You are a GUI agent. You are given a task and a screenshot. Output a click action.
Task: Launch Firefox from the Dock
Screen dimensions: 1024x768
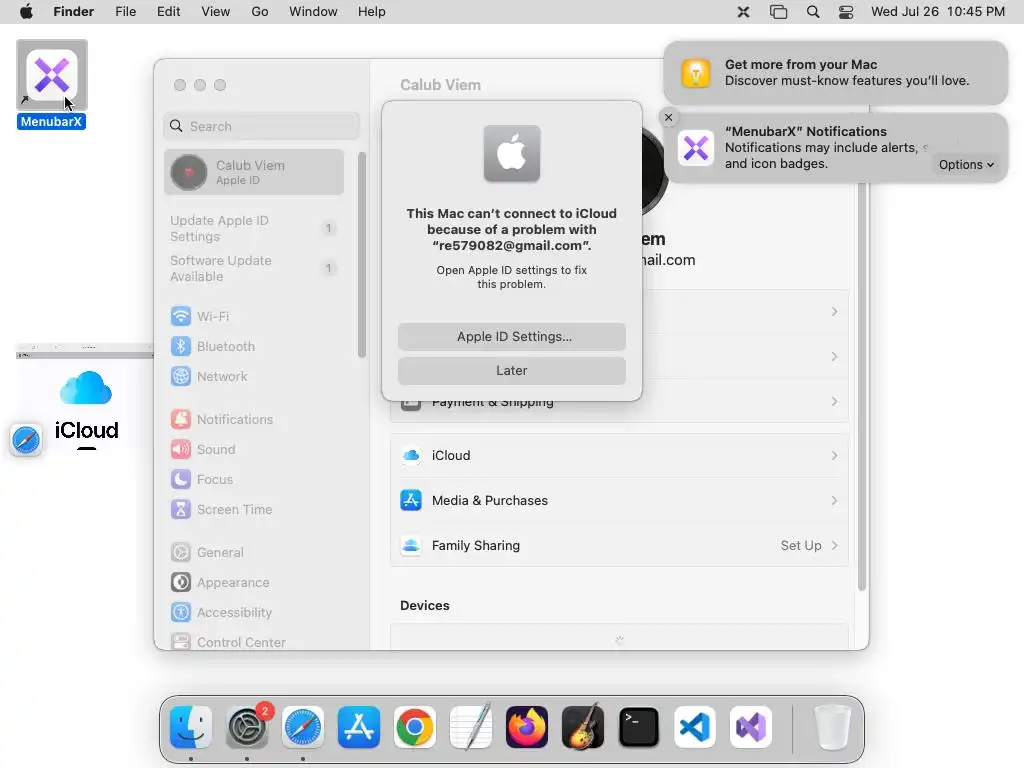coord(527,727)
